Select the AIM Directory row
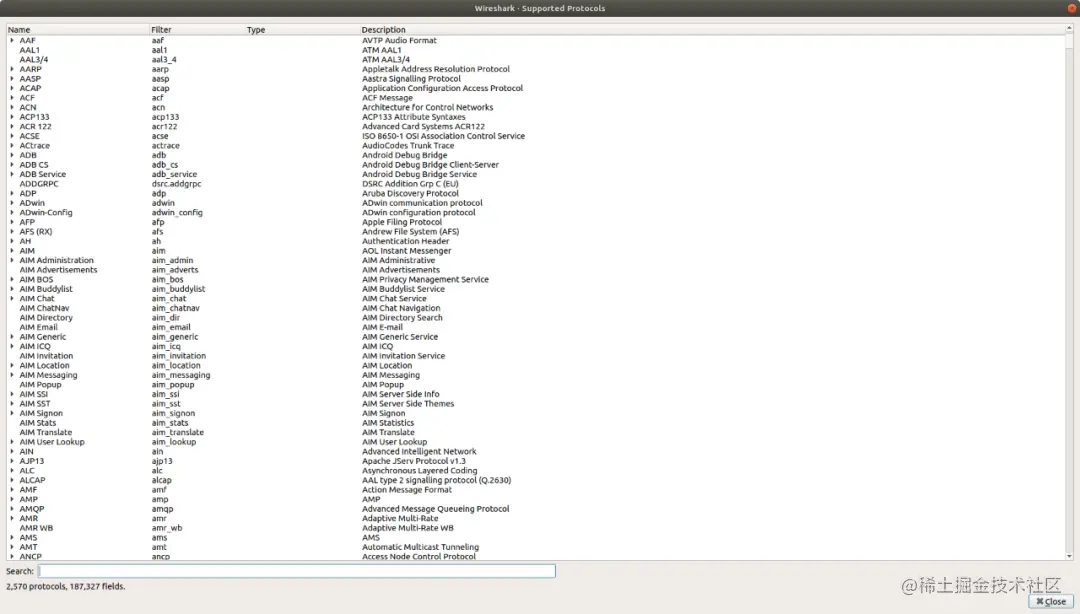This screenshot has height=614, width=1080. tap(535, 318)
